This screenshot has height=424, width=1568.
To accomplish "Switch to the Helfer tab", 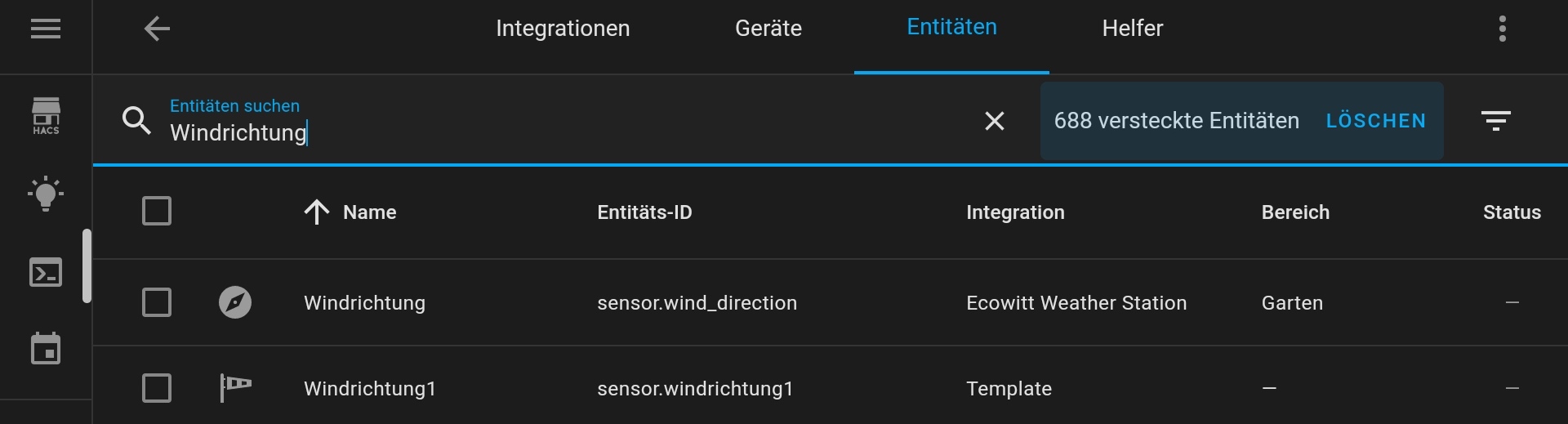I will (x=1132, y=29).
